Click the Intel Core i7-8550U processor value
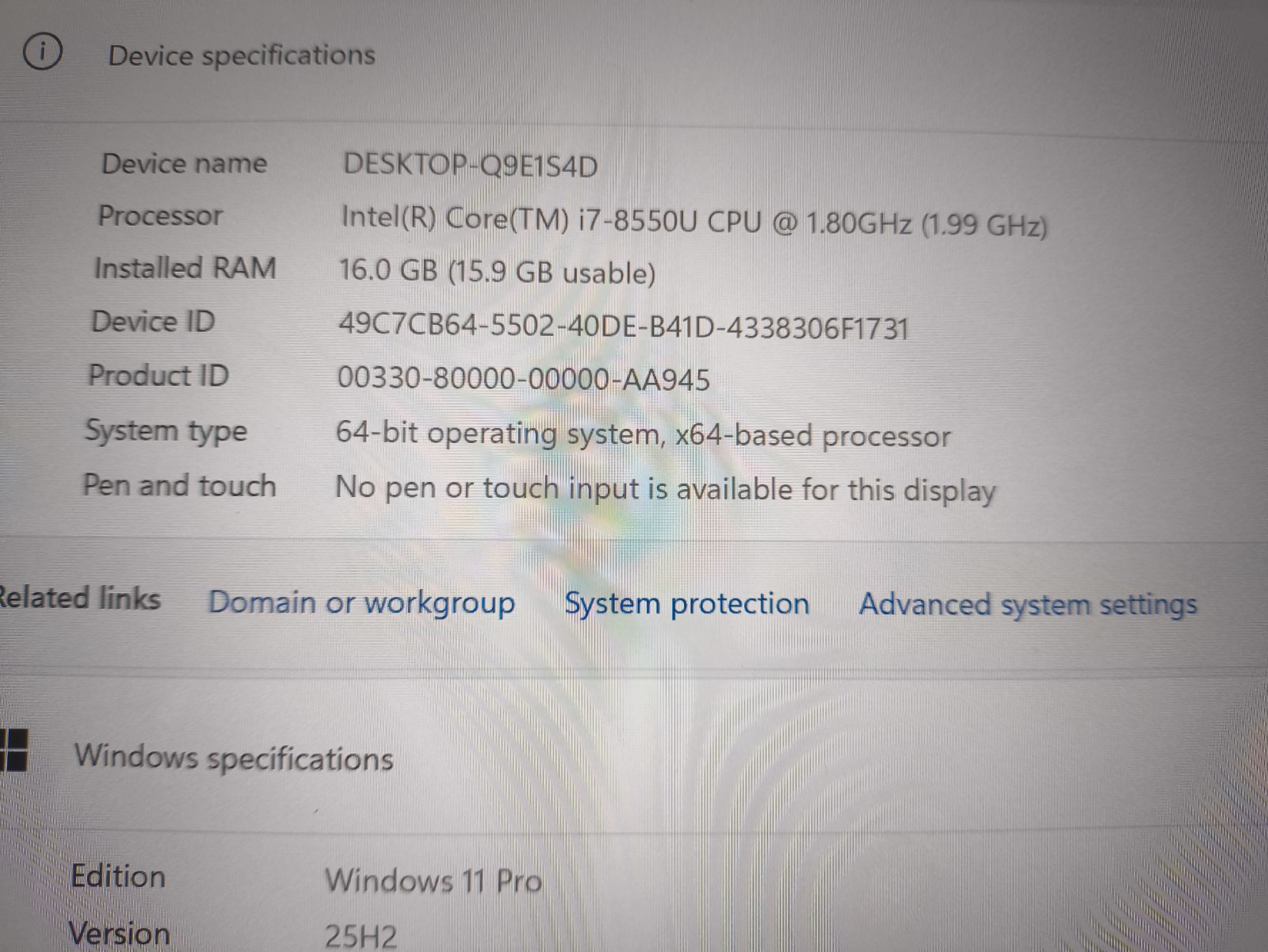The image size is (1268, 952). pyautogui.click(x=693, y=221)
